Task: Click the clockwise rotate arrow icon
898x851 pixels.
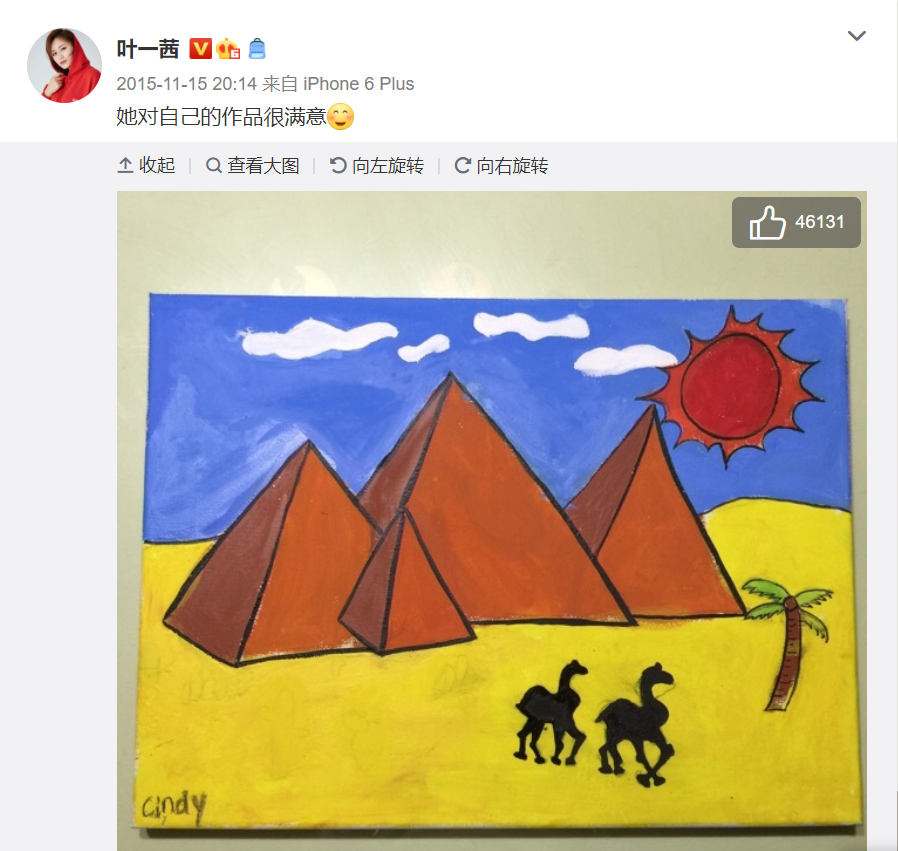Action: 462,166
